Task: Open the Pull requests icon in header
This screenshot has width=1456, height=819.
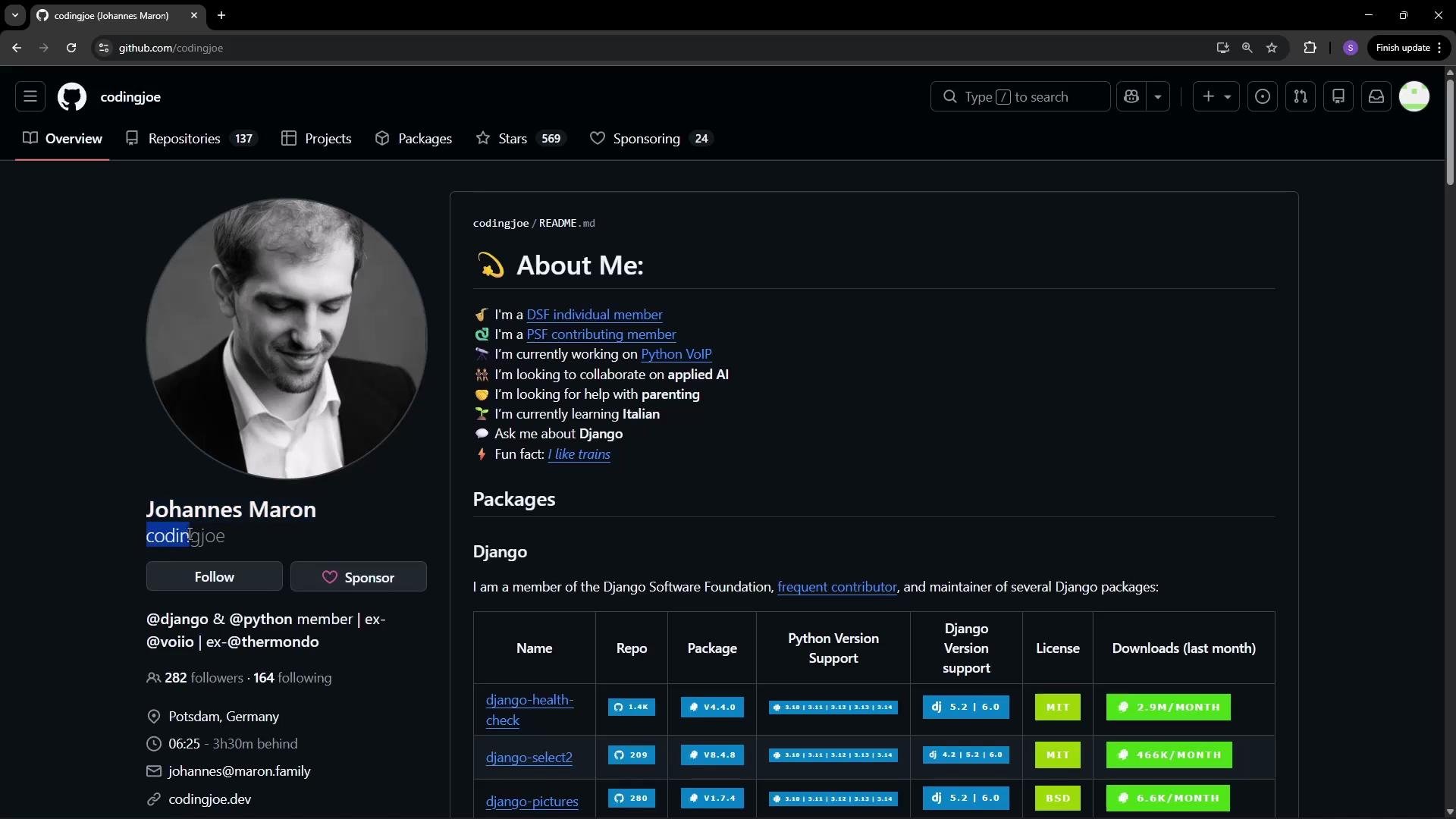Action: (1301, 97)
